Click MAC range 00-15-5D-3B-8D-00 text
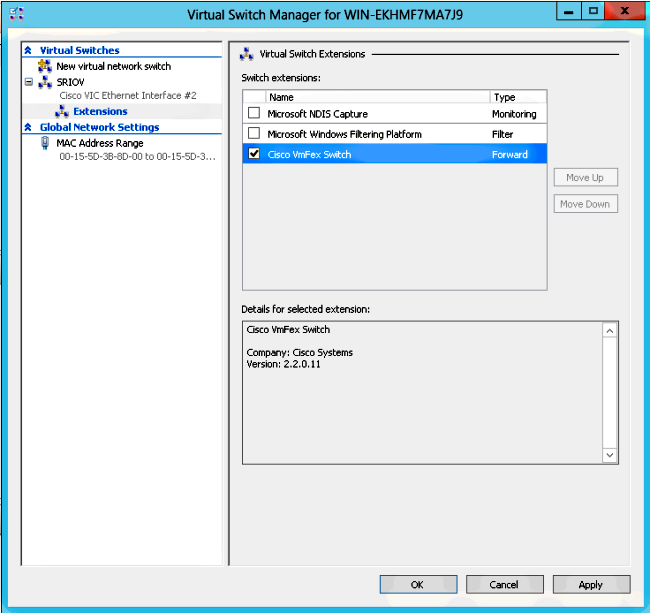The width and height of the screenshot is (650, 613). [x=137, y=157]
